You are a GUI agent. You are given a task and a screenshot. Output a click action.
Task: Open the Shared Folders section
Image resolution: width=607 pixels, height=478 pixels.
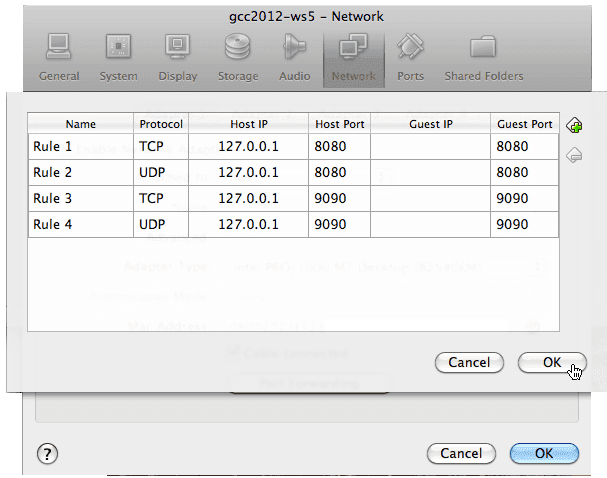point(483,57)
